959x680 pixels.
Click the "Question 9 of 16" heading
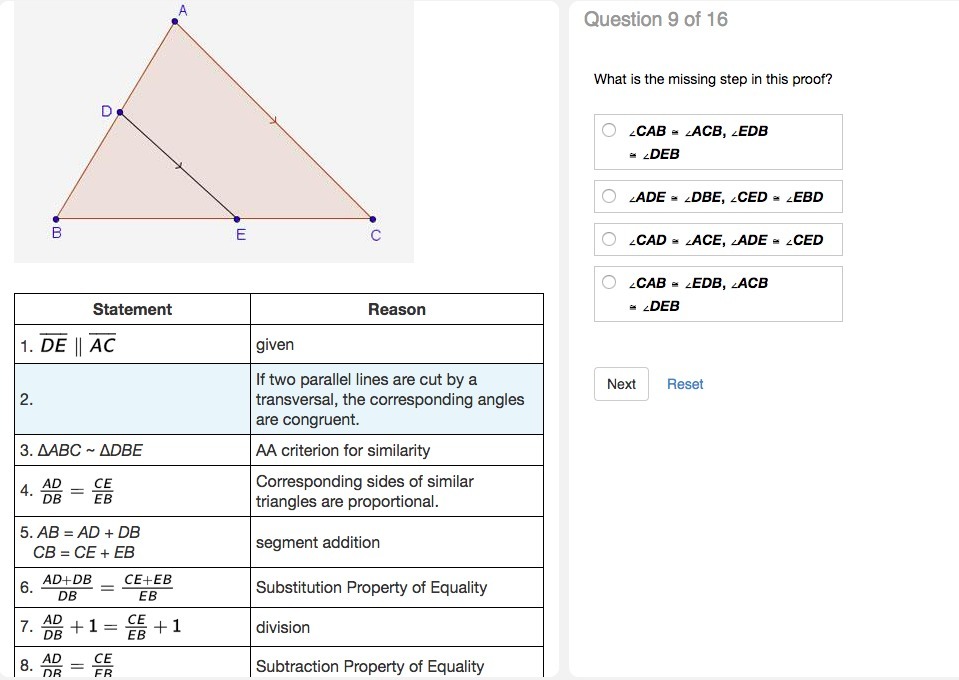[656, 20]
